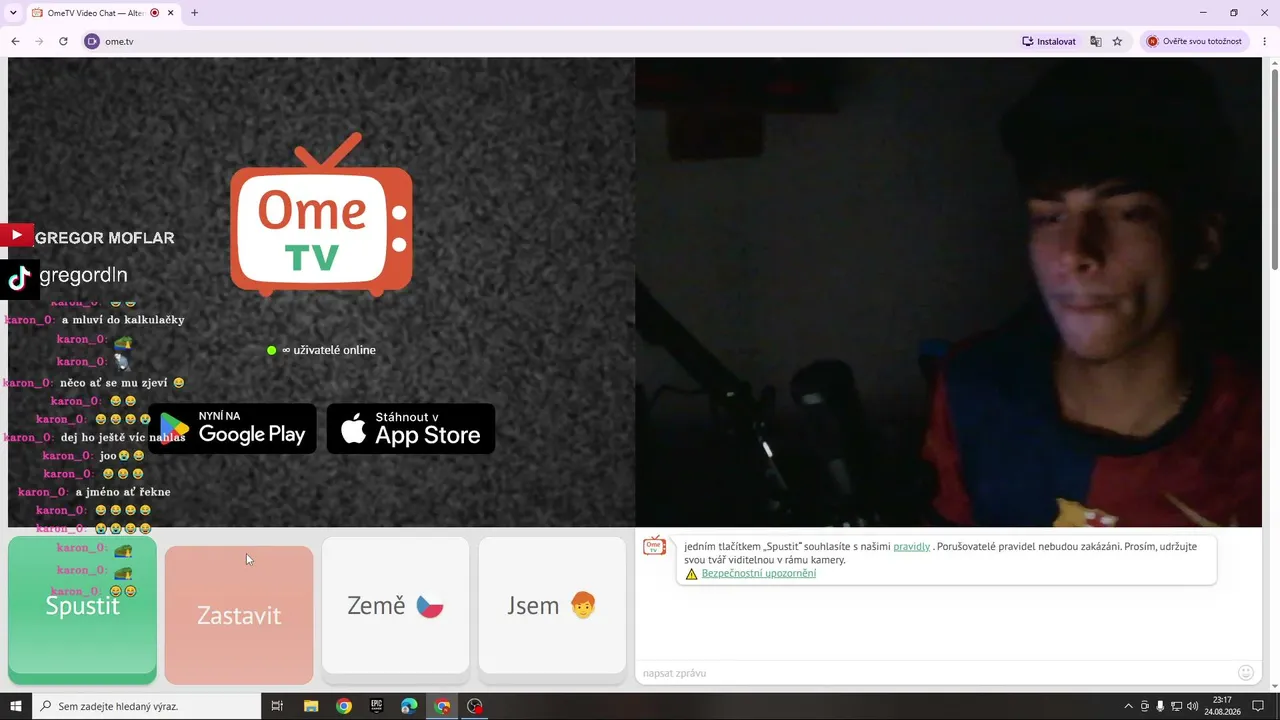
Task: Click the ome.tv address bar
Action: tap(550, 41)
